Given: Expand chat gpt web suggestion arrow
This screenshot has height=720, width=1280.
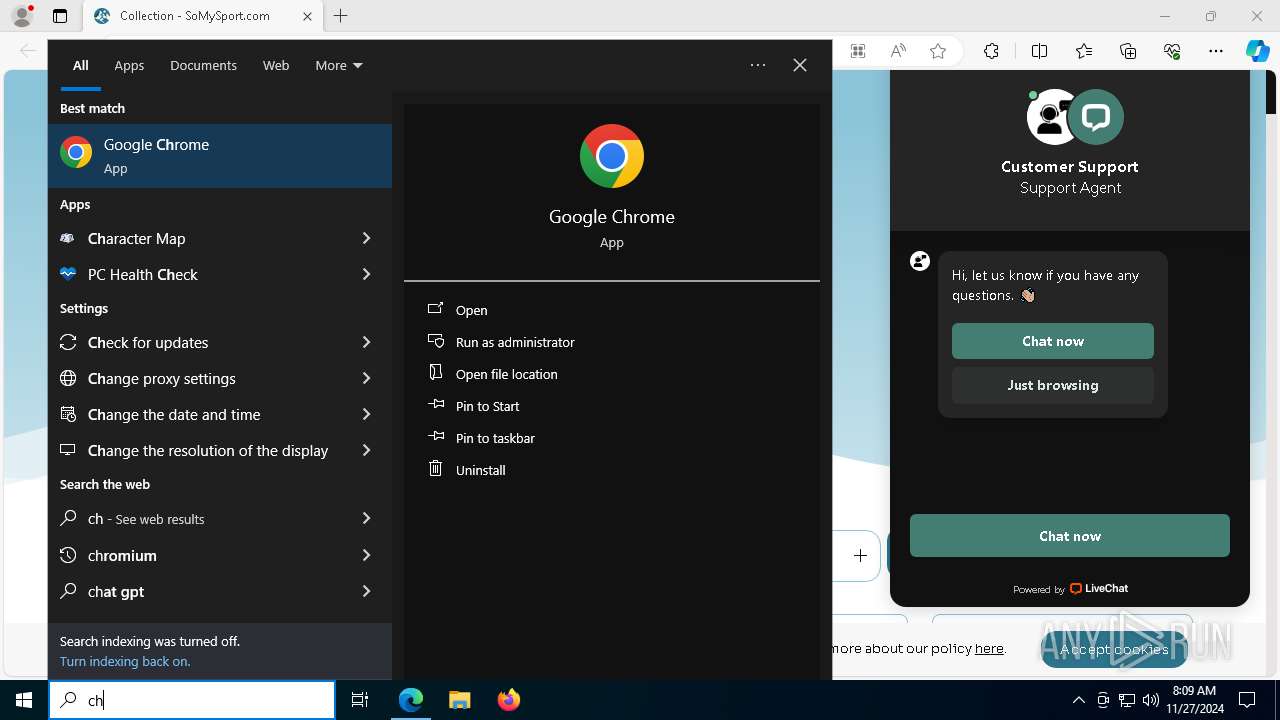Looking at the screenshot, I should coord(366,591).
